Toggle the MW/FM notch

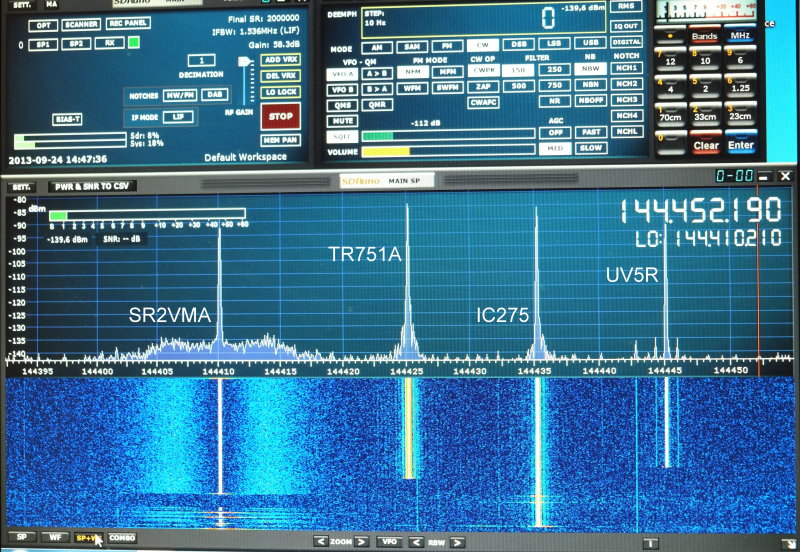pyautogui.click(x=180, y=95)
